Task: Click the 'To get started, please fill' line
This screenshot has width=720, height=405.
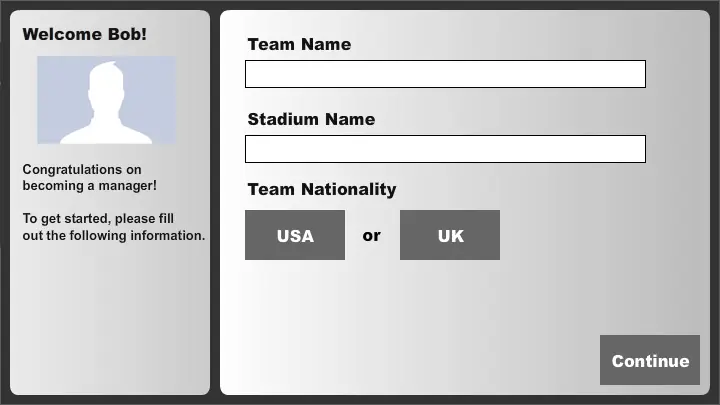Action: click(x=99, y=219)
